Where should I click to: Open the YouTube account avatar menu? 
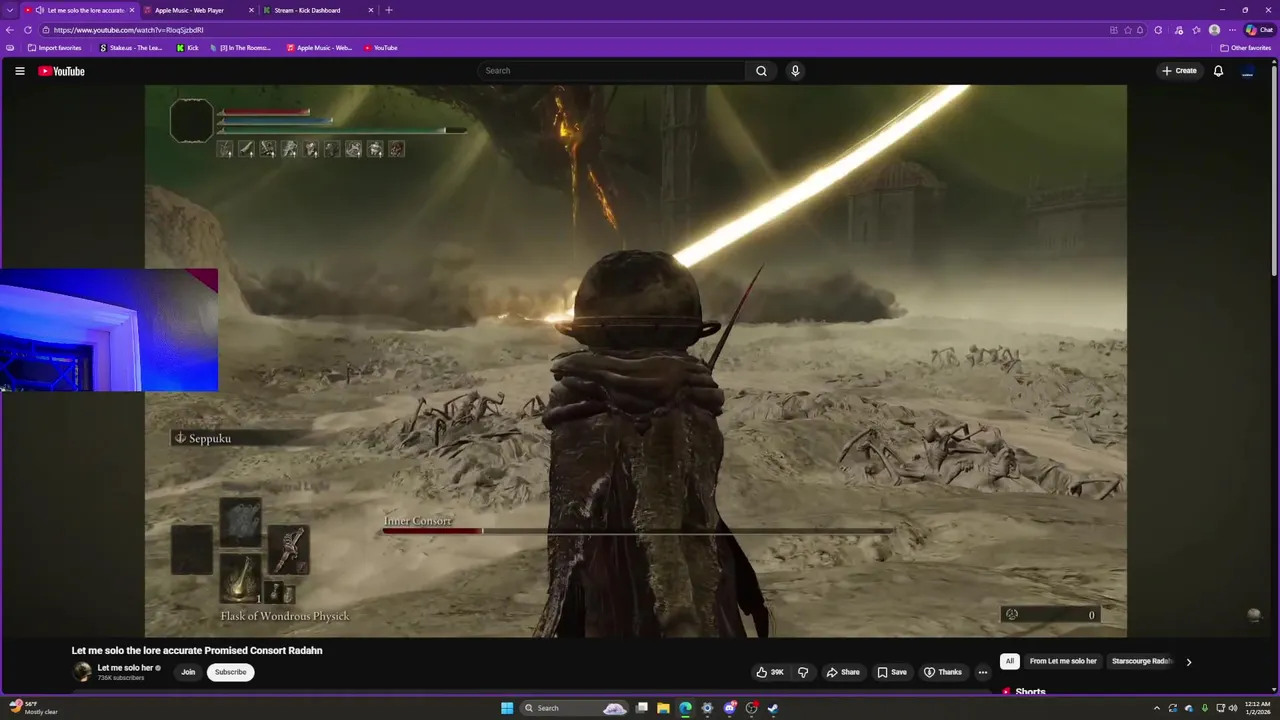tap(1247, 71)
